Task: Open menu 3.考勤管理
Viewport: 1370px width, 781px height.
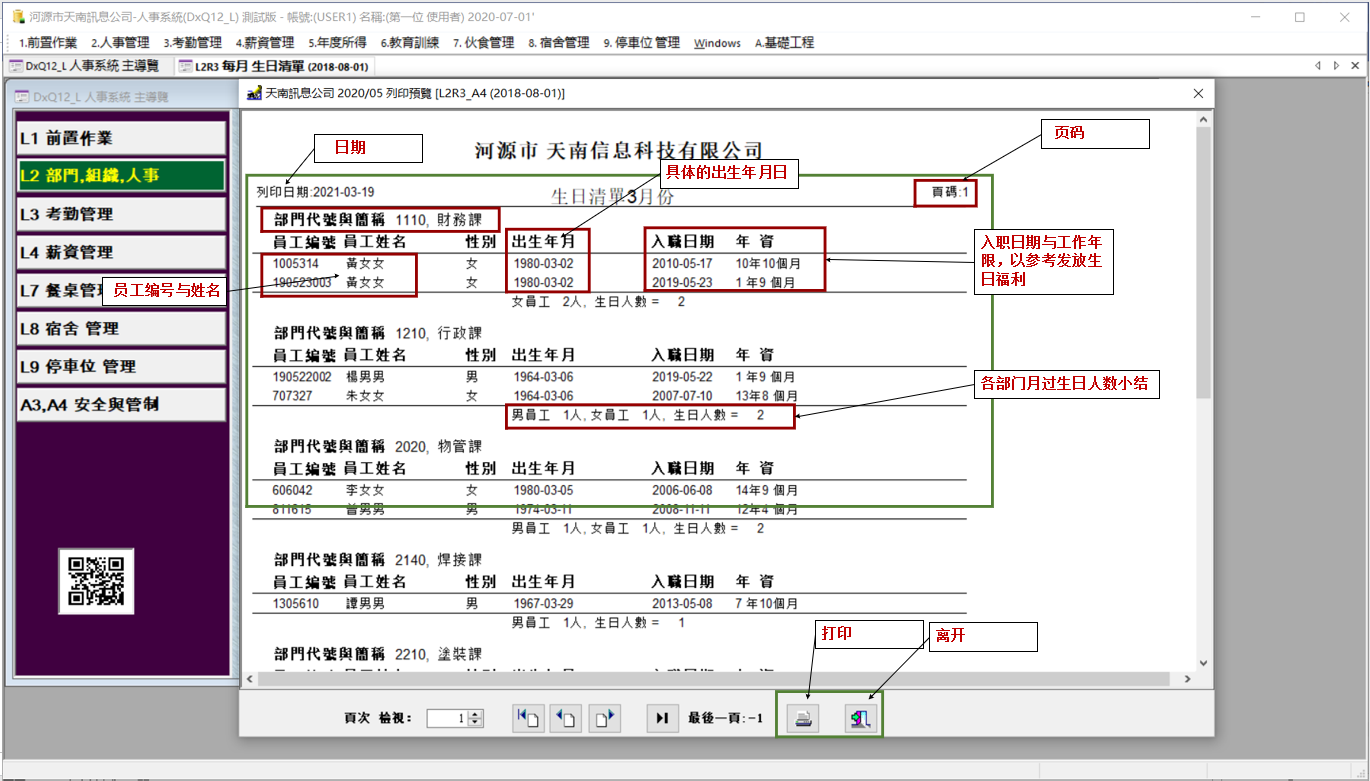Action: [x=192, y=43]
